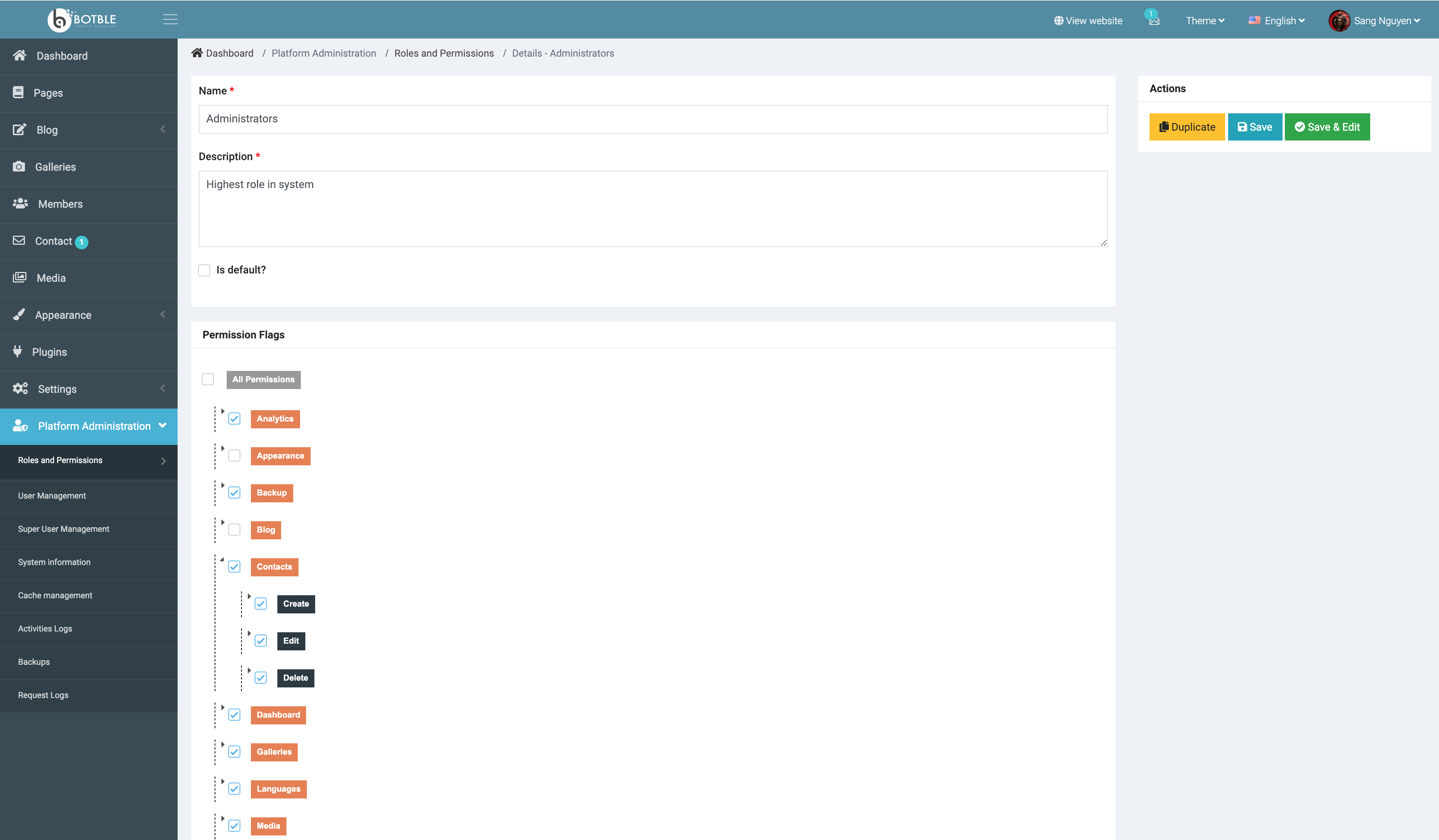The height and width of the screenshot is (840, 1439).
Task: Open the Theme dropdown
Action: (1204, 20)
